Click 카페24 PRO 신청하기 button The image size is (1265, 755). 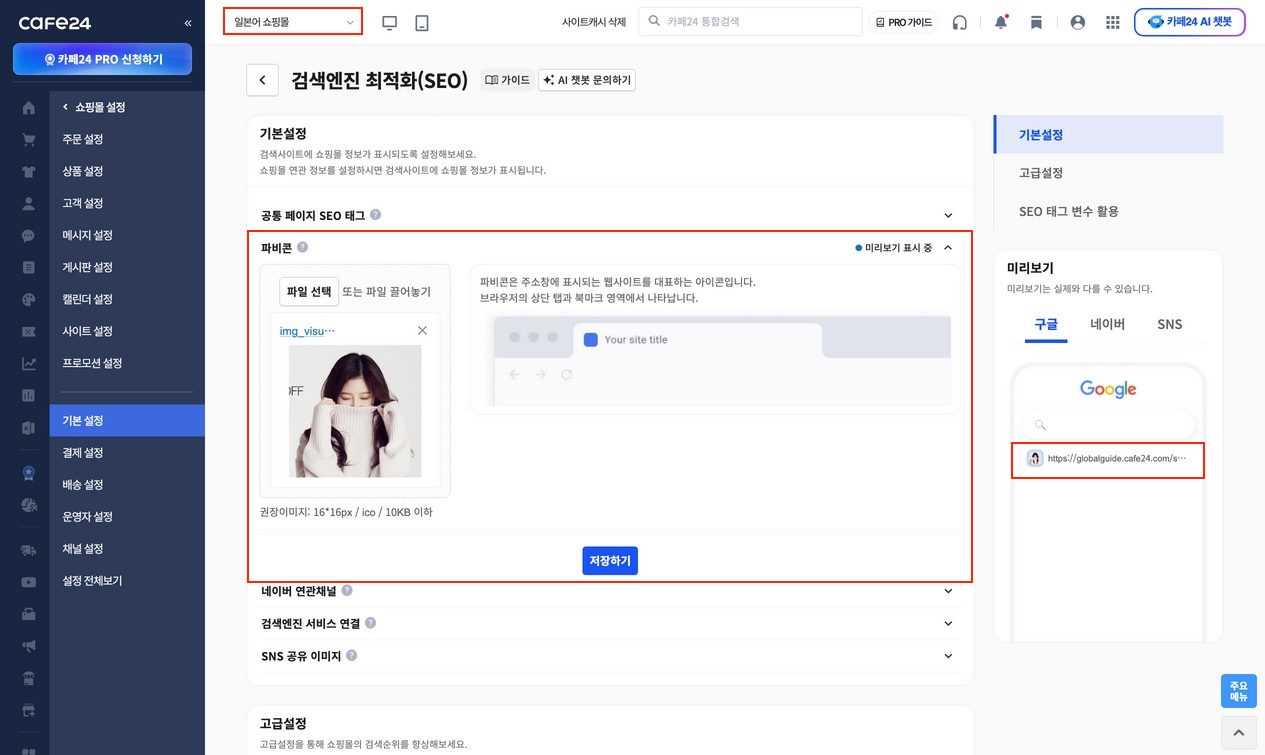click(x=103, y=60)
